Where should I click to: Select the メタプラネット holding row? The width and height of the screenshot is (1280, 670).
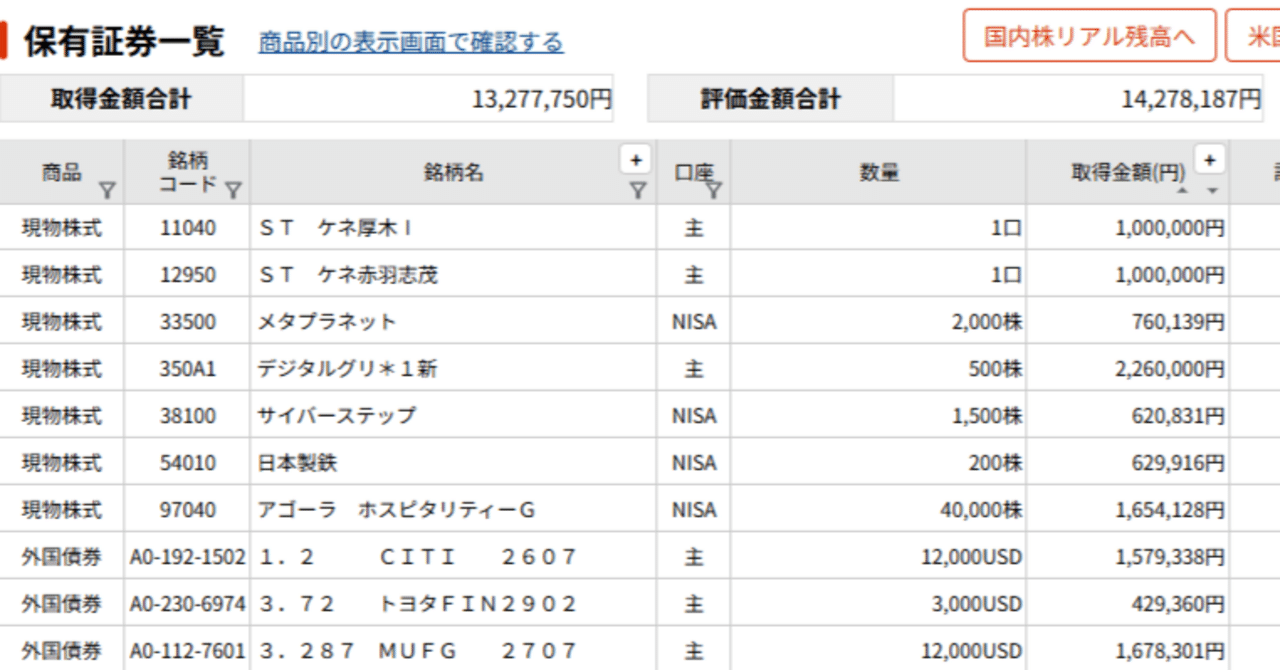click(x=330, y=321)
